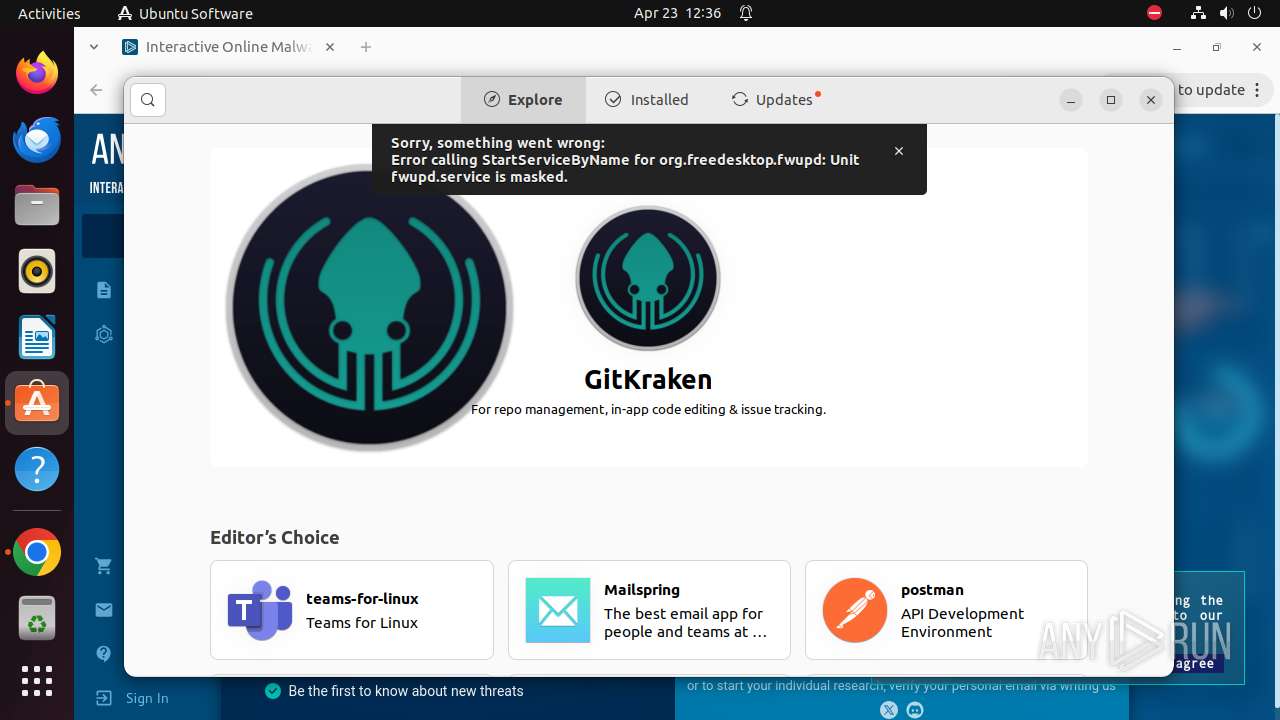Click the red do-not-disturb indicator icon
This screenshot has width=1280, height=720.
[1155, 13]
